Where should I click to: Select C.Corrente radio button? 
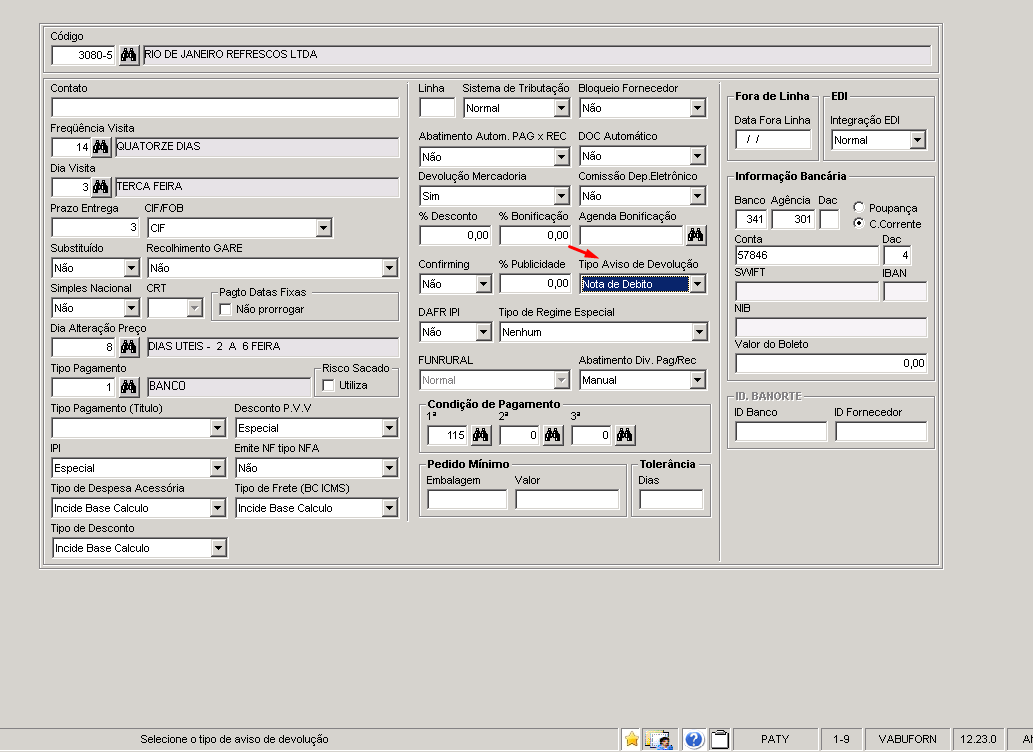tap(858, 223)
